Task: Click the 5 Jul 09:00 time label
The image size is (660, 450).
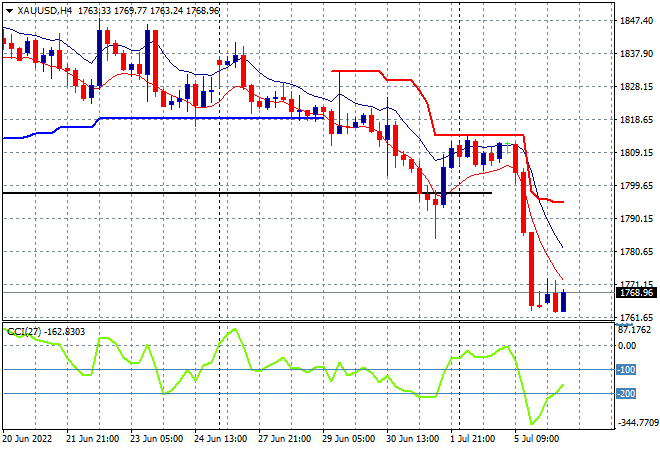Action: [537, 439]
